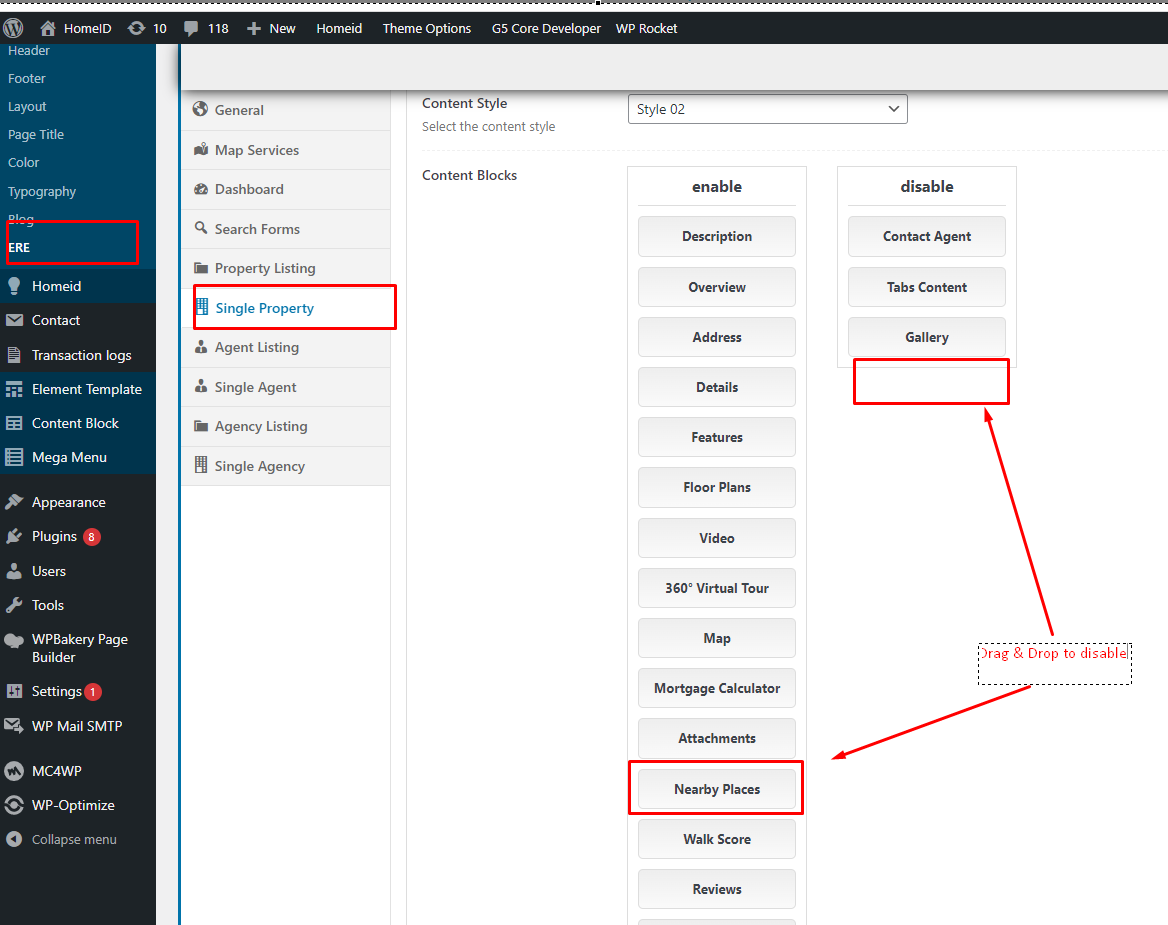Click the WordPress logo icon
1168x925 pixels.
click(13, 28)
